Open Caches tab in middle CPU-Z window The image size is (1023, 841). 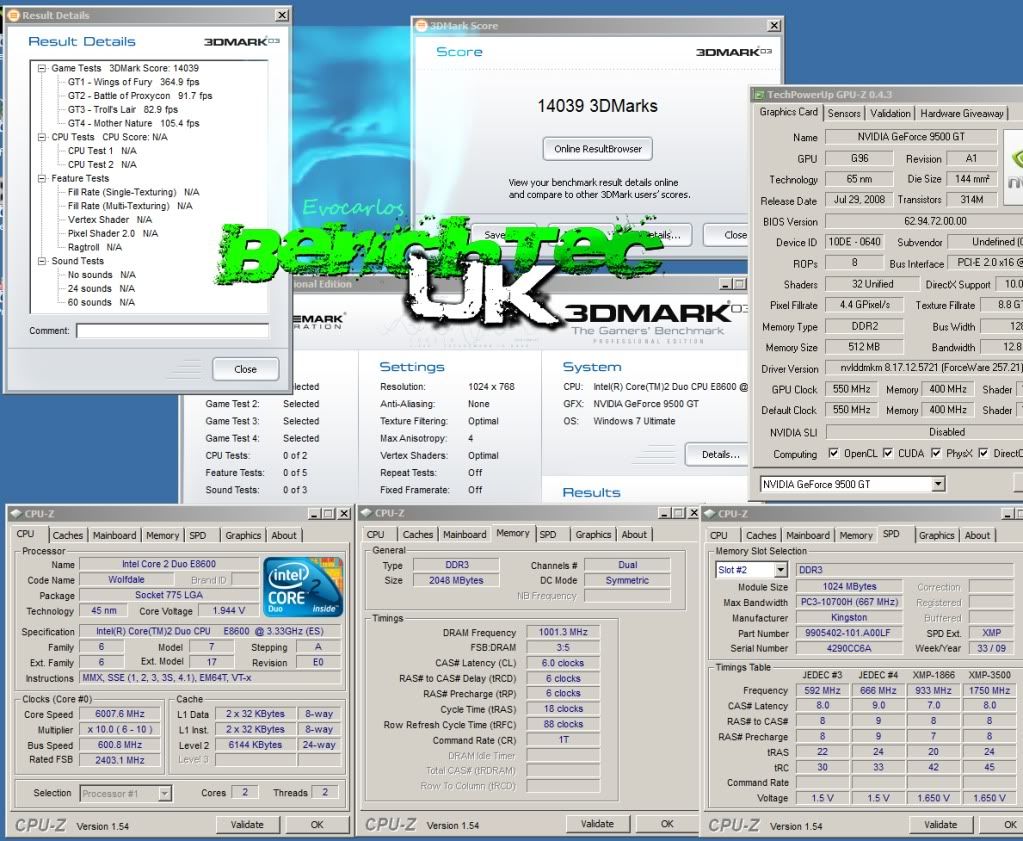pyautogui.click(x=418, y=534)
